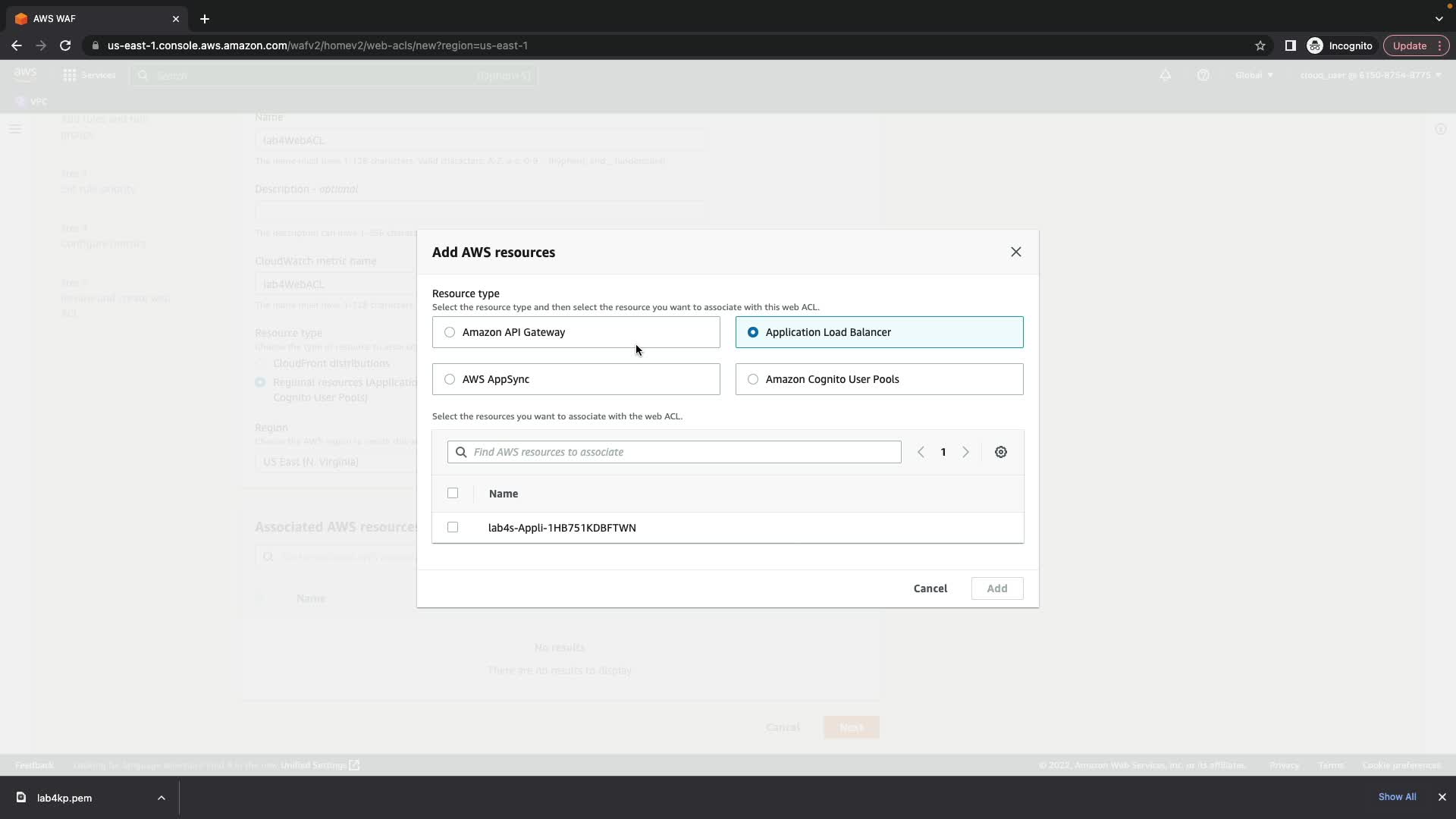Toggle select-all checkbox in Name header
1456x819 pixels.
[x=453, y=493]
